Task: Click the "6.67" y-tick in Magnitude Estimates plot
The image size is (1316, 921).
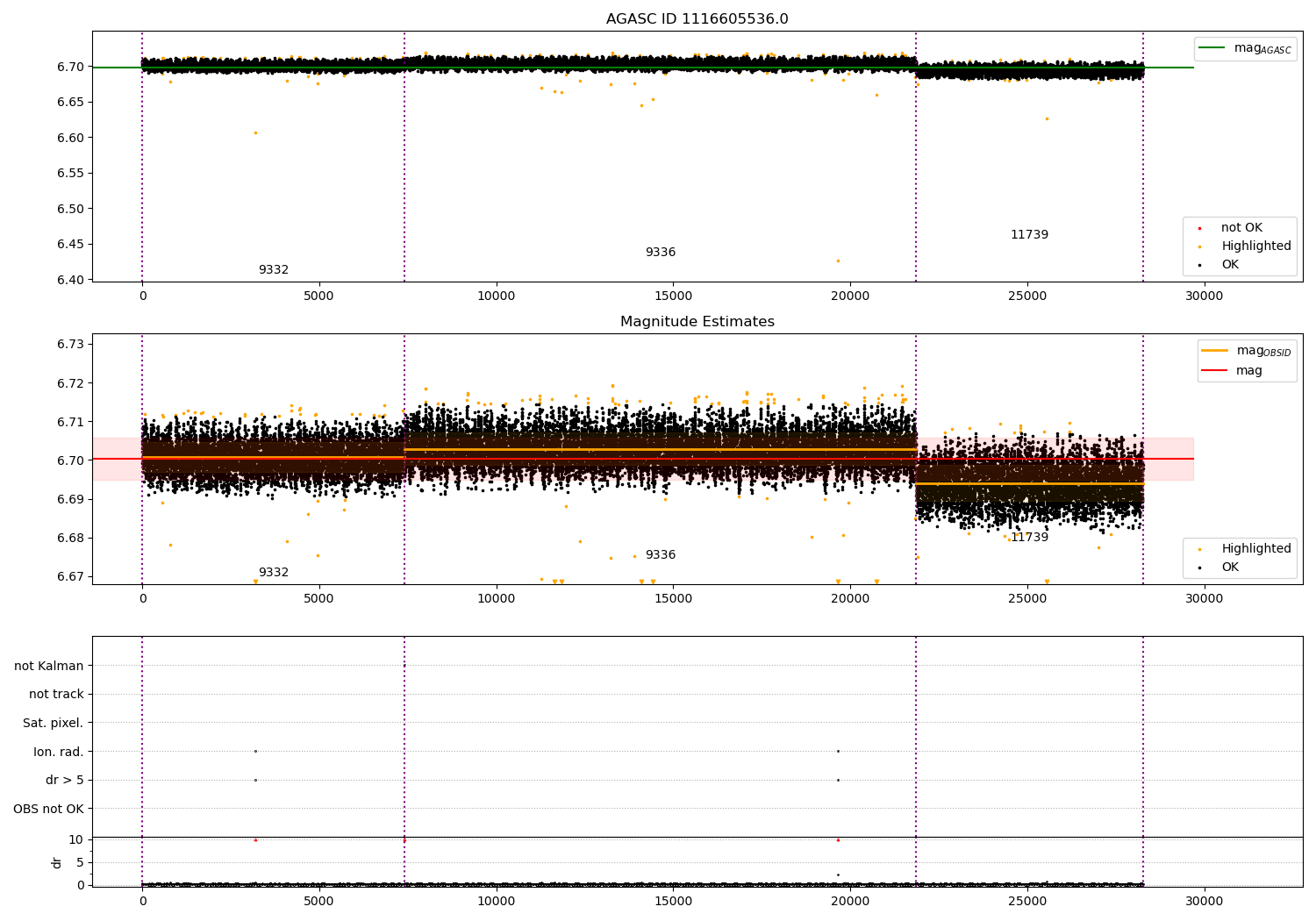Action: tap(71, 577)
